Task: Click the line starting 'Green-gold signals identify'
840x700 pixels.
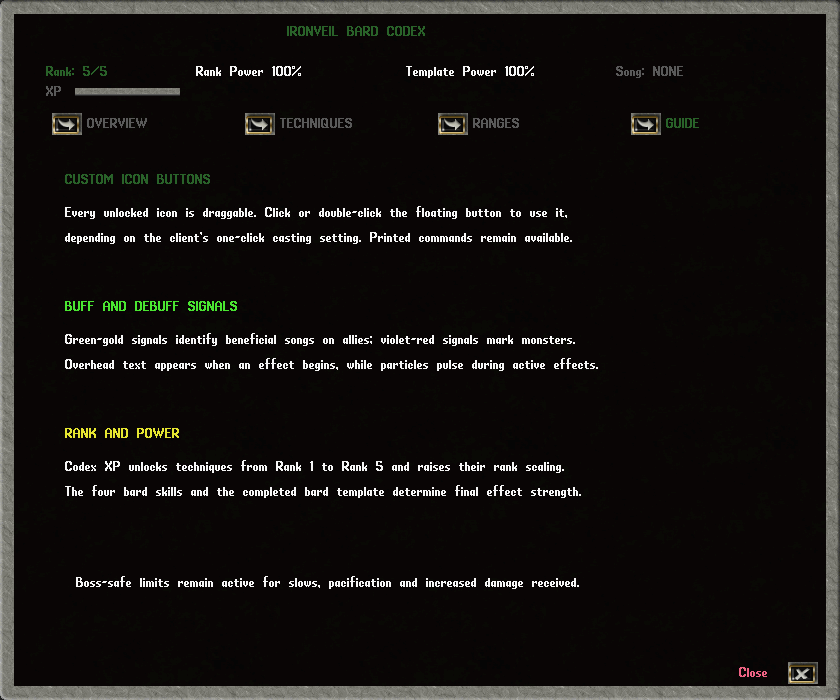Action: (x=320, y=340)
